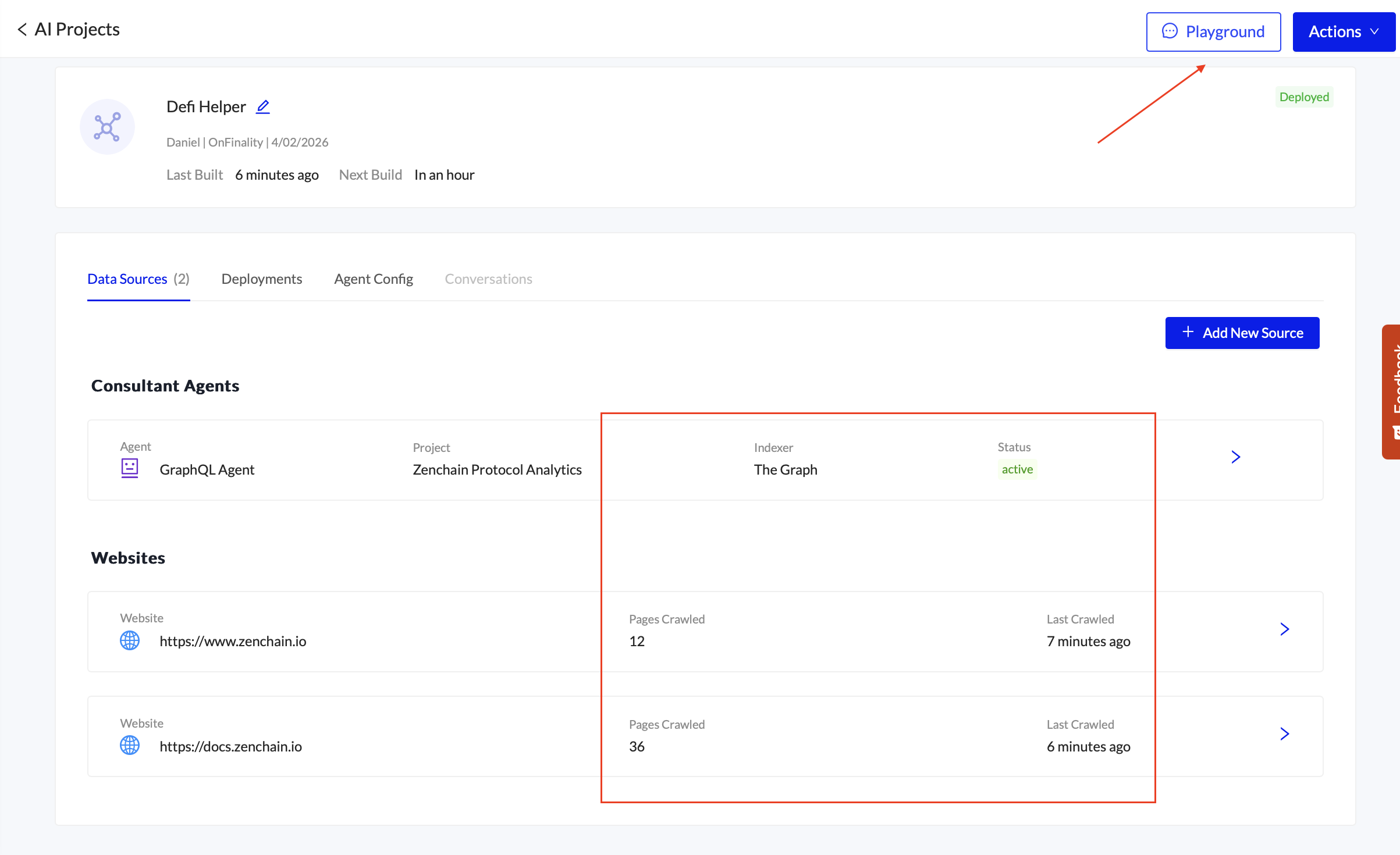
Task: Click the Defi Helper project avatar icon
Action: 107,127
